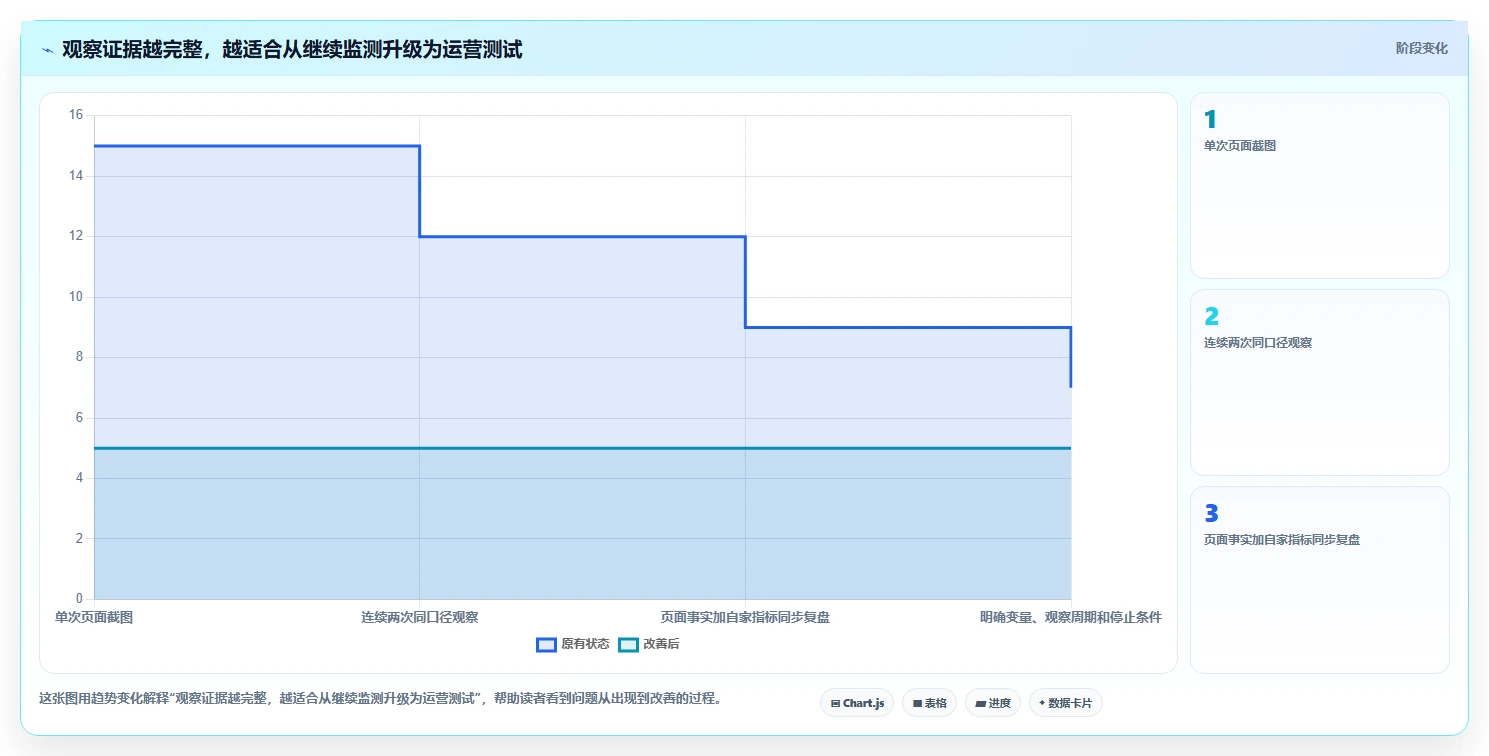
Task: Click the x-axis label 明确变量、观察周期和停止条件
Action: click(x=1071, y=617)
